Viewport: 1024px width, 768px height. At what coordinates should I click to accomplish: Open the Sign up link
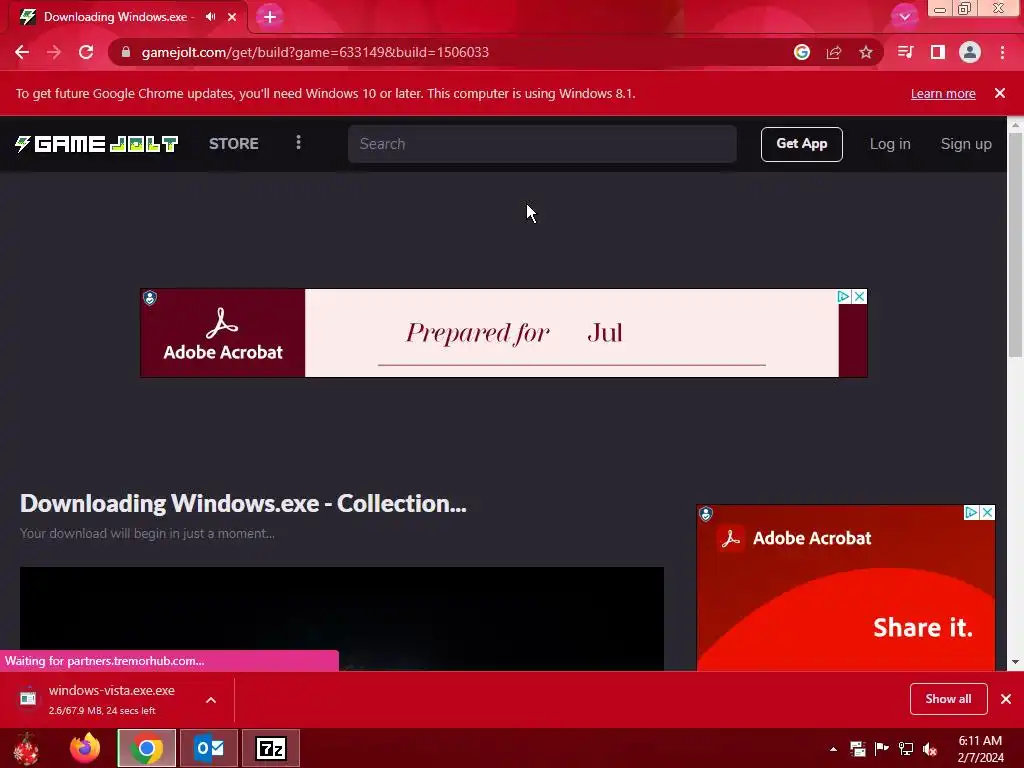pyautogui.click(x=966, y=144)
